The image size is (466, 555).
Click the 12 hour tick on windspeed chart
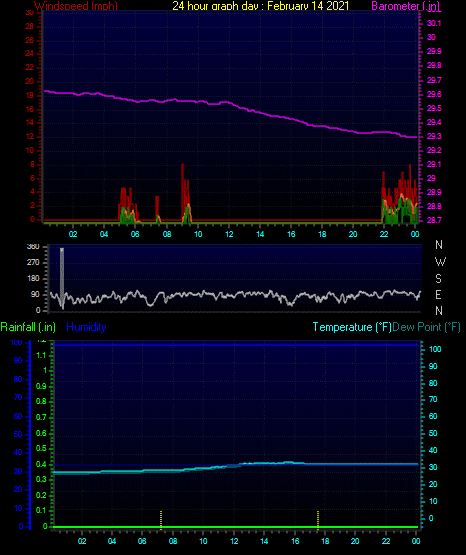click(229, 234)
